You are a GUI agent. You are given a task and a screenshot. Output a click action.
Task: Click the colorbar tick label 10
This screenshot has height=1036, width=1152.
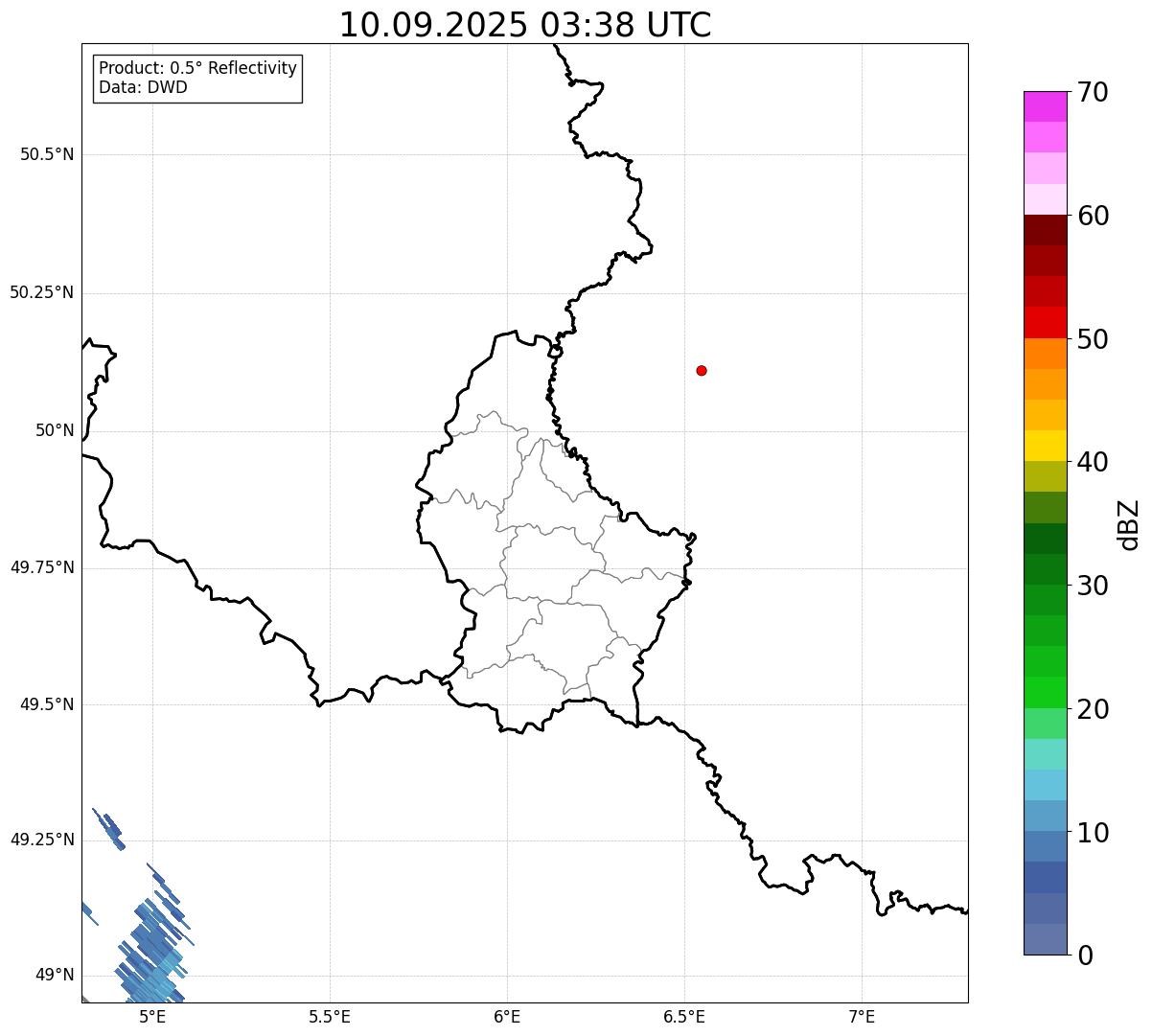coord(1093,832)
